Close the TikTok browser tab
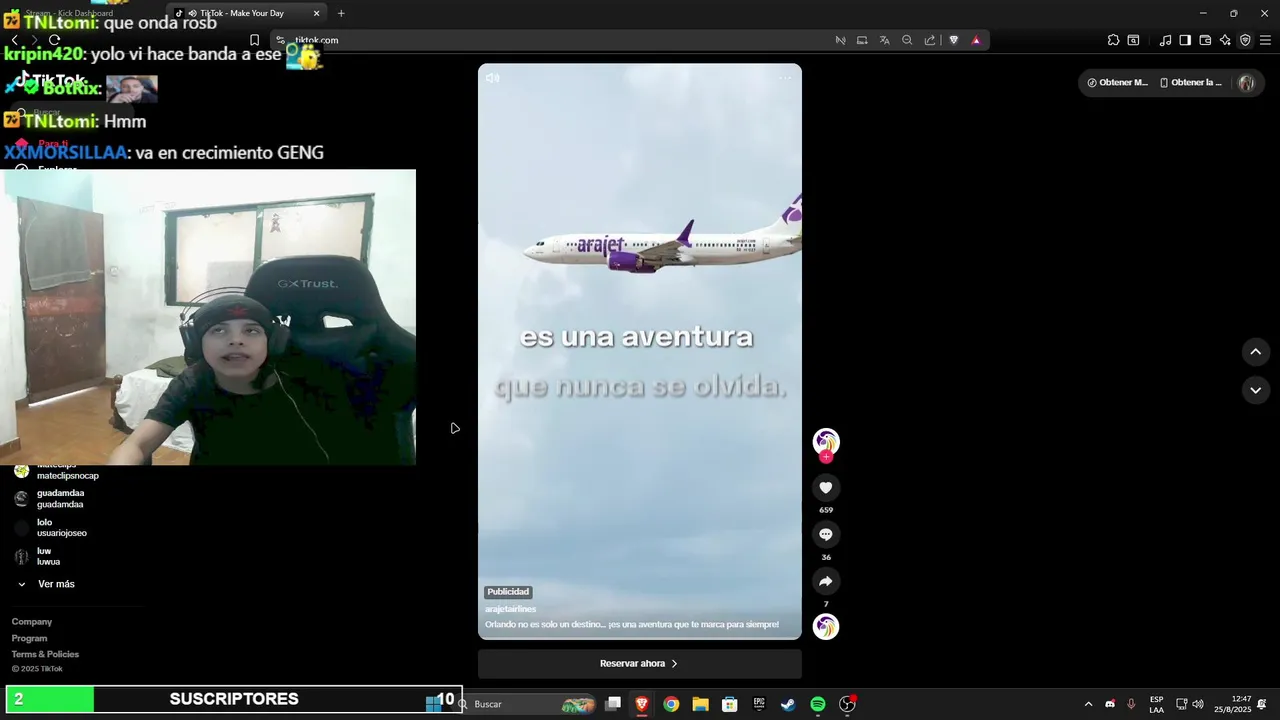Screen dimensions: 1280x720 point(317,13)
